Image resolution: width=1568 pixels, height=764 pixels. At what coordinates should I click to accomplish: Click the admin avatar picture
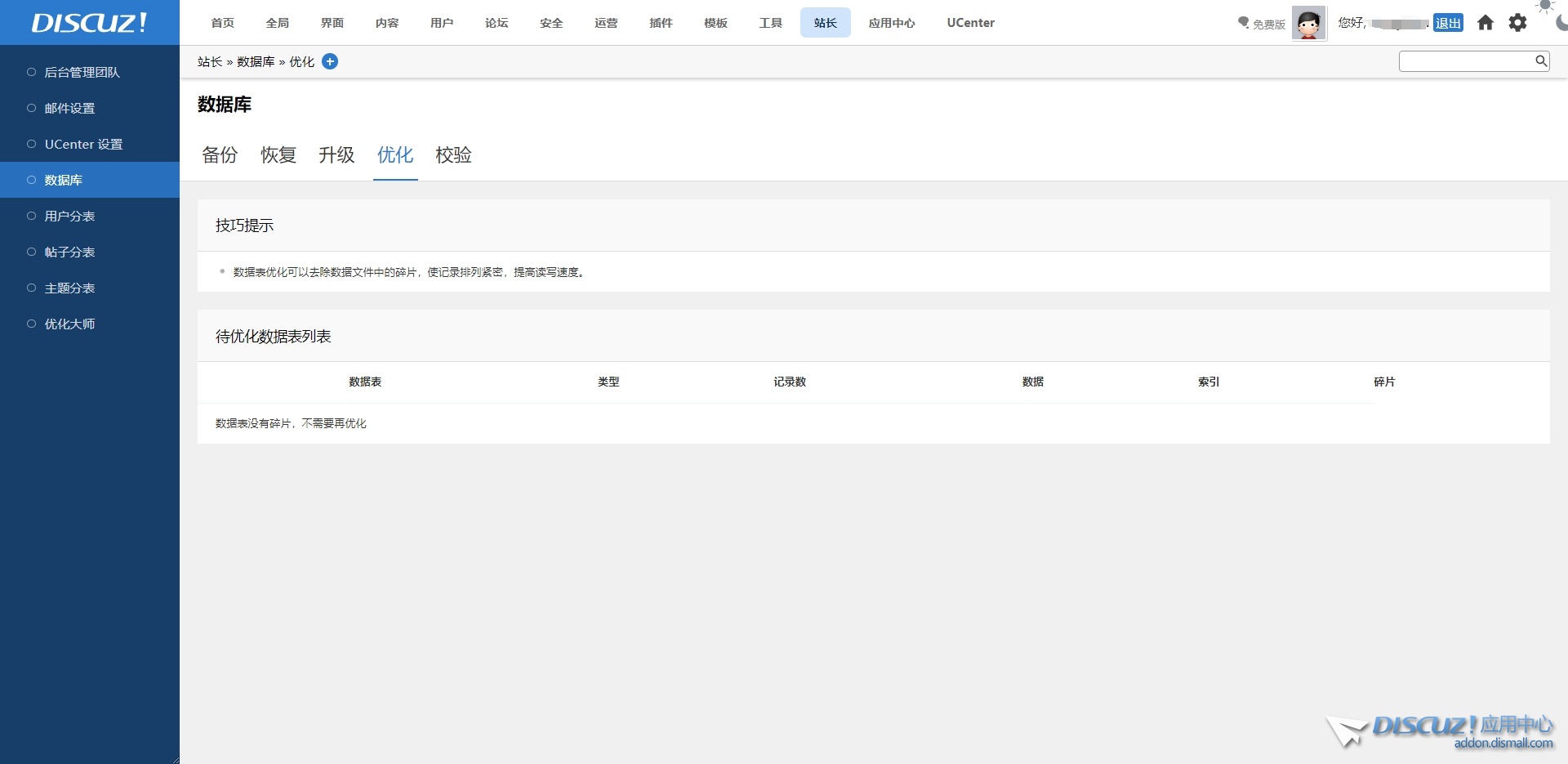pyautogui.click(x=1309, y=23)
